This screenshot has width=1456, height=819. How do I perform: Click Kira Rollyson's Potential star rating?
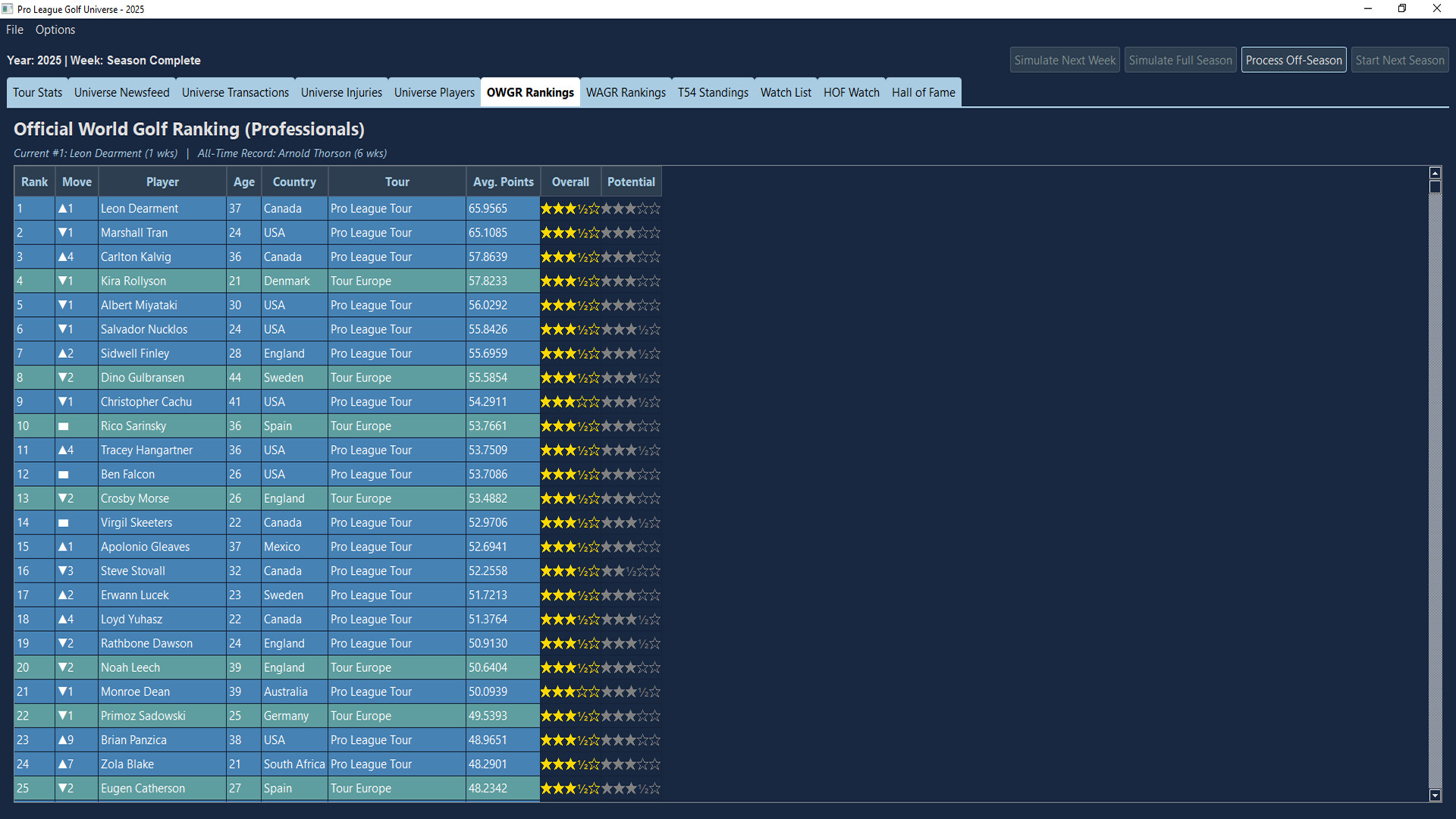[631, 281]
